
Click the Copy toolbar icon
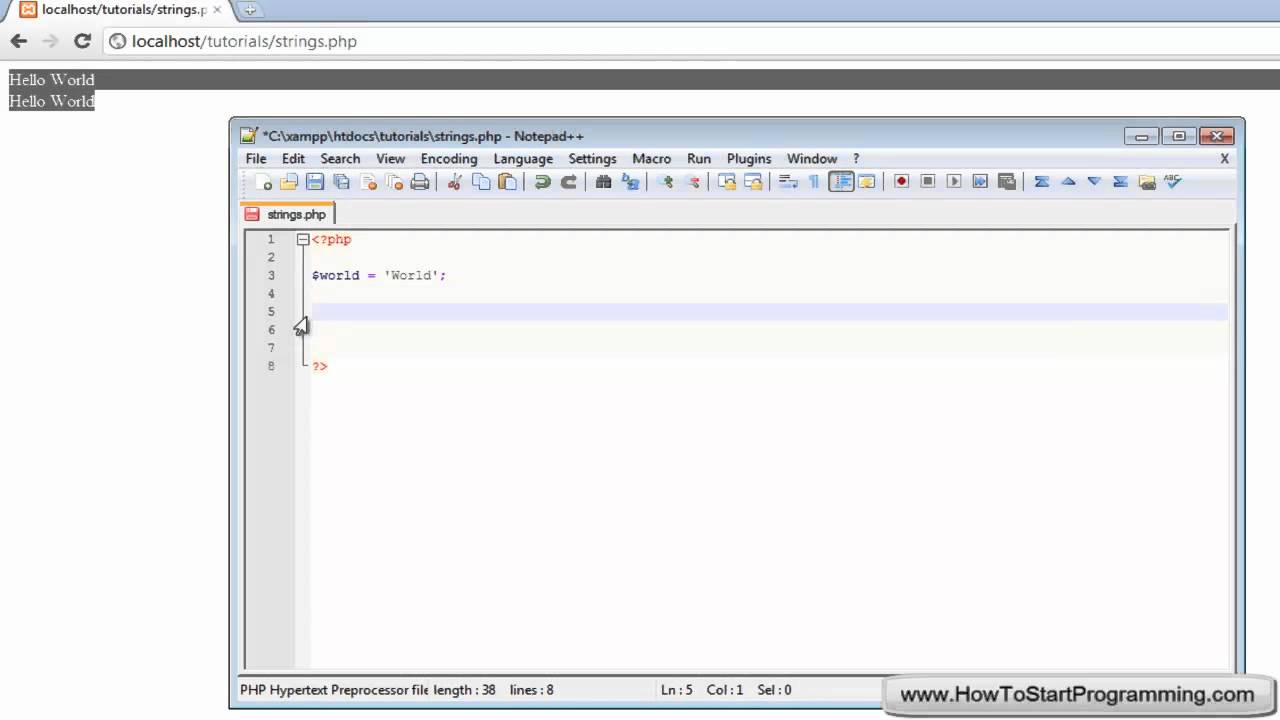481,182
